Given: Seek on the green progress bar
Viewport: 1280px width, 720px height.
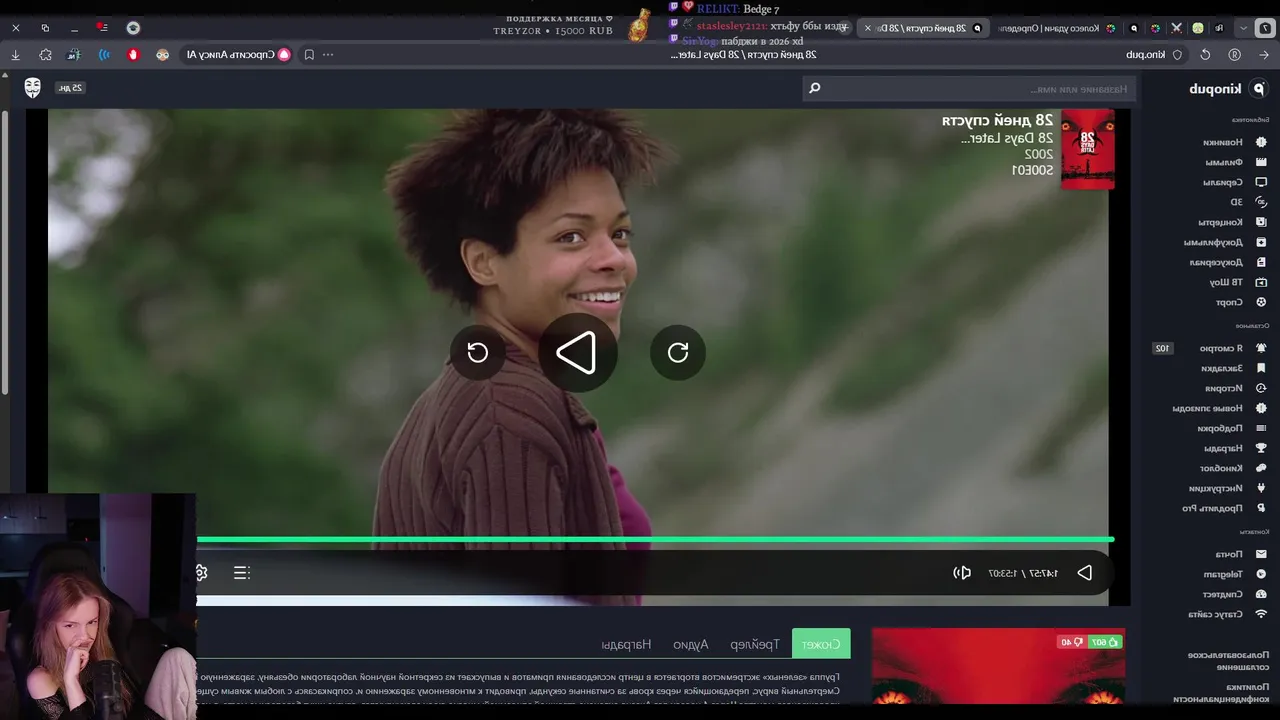Looking at the screenshot, I should [655, 540].
